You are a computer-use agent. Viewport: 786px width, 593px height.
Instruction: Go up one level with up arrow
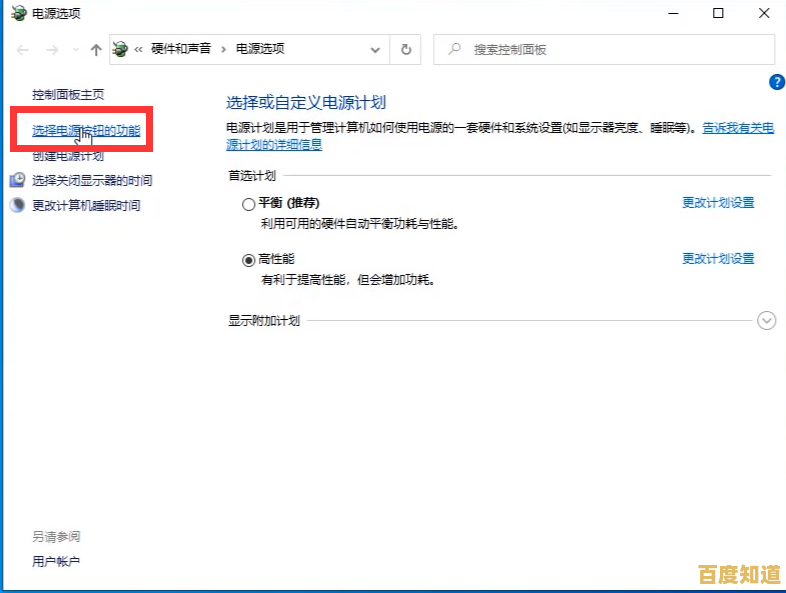pos(96,50)
